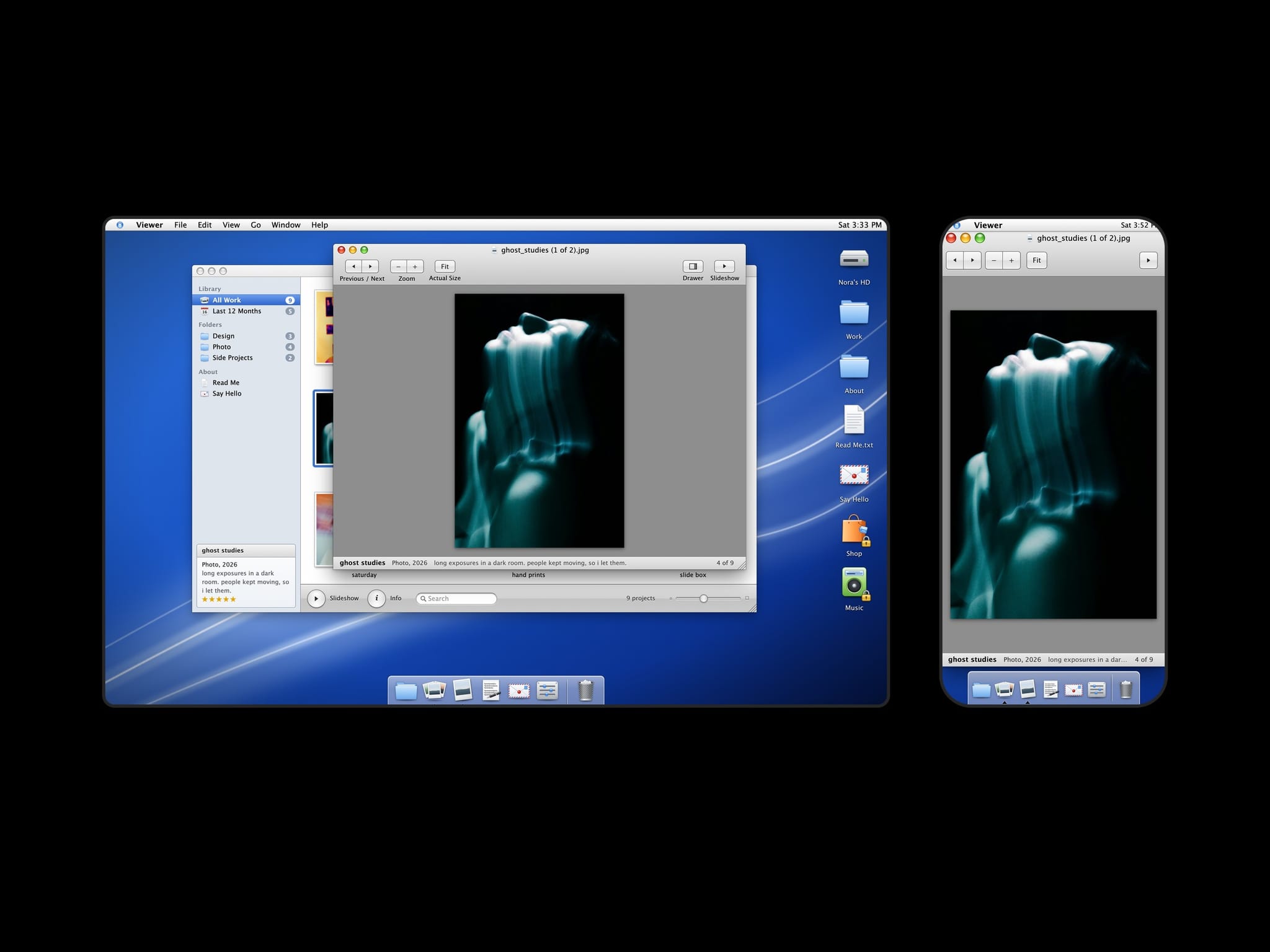Open Read Me in sidebar About section
Image resolution: width=1270 pixels, height=952 pixels.
point(246,382)
